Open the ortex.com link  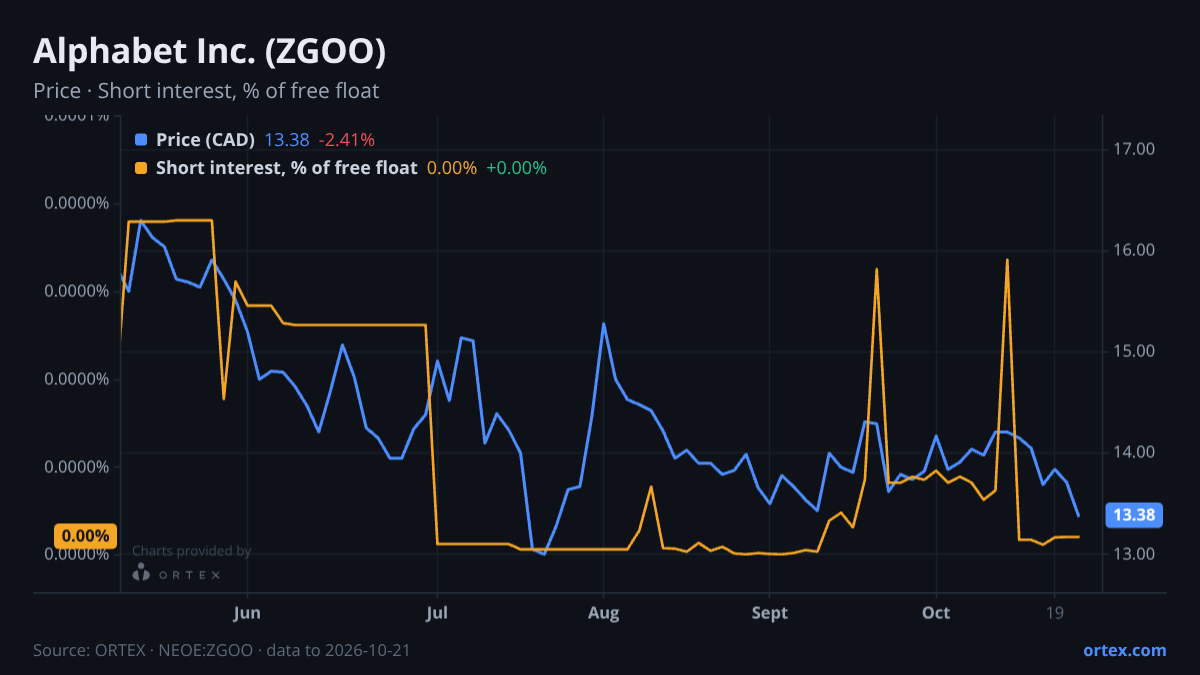pyautogui.click(x=1125, y=650)
